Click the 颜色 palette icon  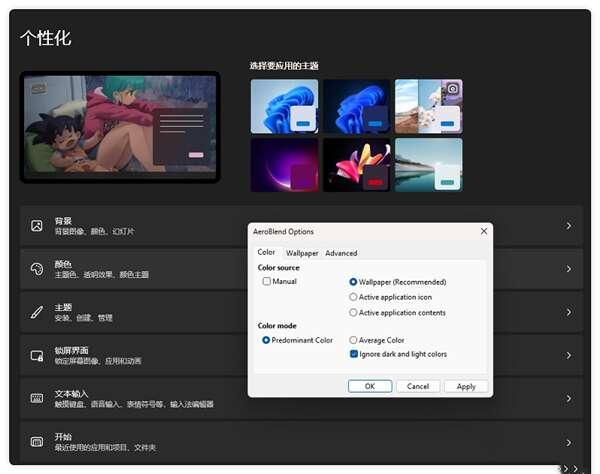[37, 269]
